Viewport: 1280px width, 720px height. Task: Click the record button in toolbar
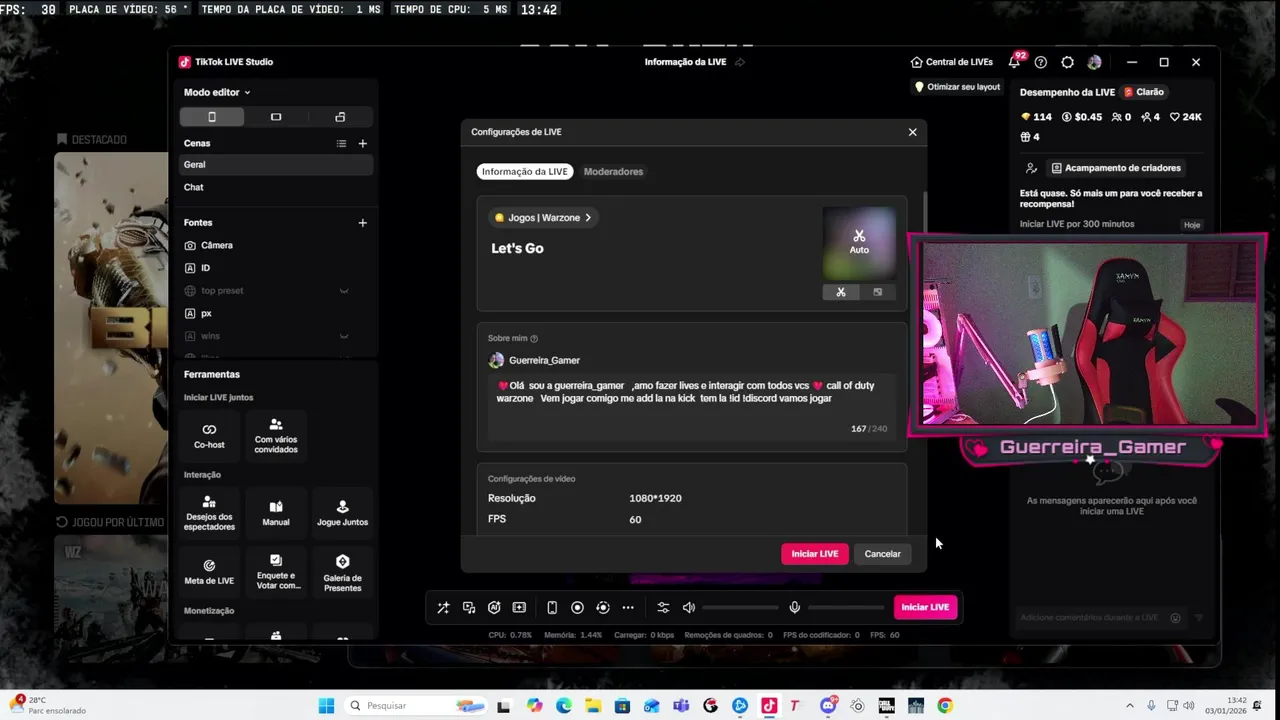(x=577, y=608)
